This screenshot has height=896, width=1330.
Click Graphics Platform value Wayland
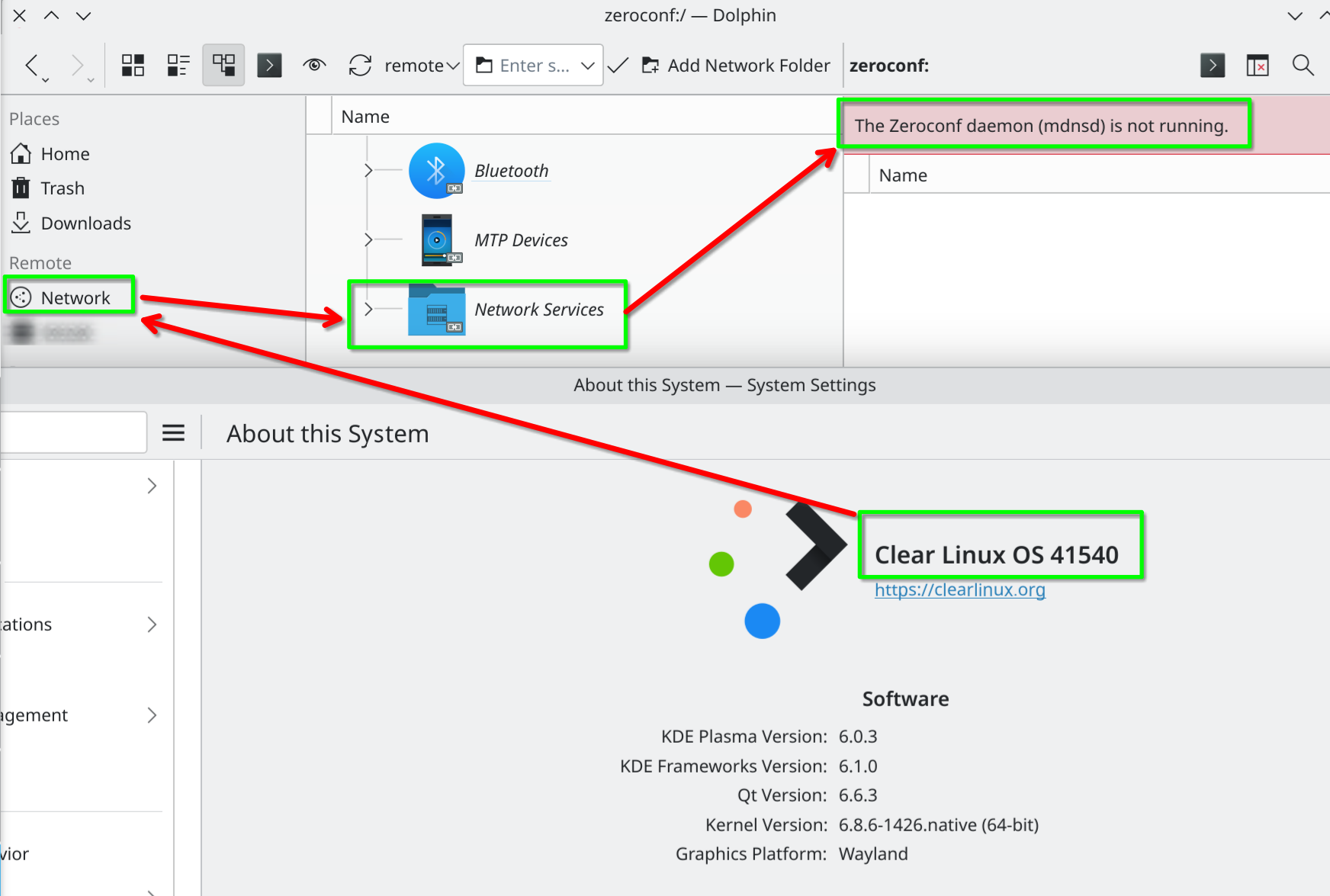873,854
